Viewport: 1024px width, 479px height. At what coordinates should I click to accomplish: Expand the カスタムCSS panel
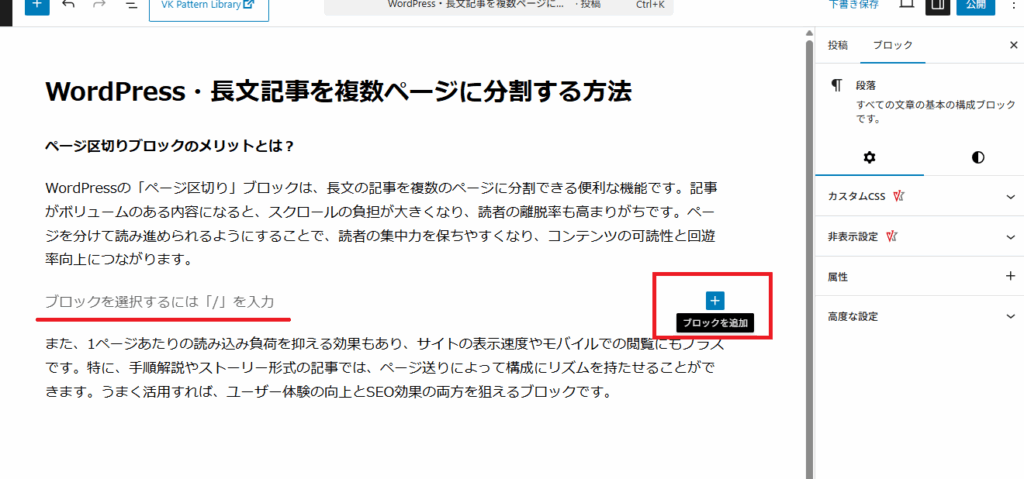click(x=920, y=197)
